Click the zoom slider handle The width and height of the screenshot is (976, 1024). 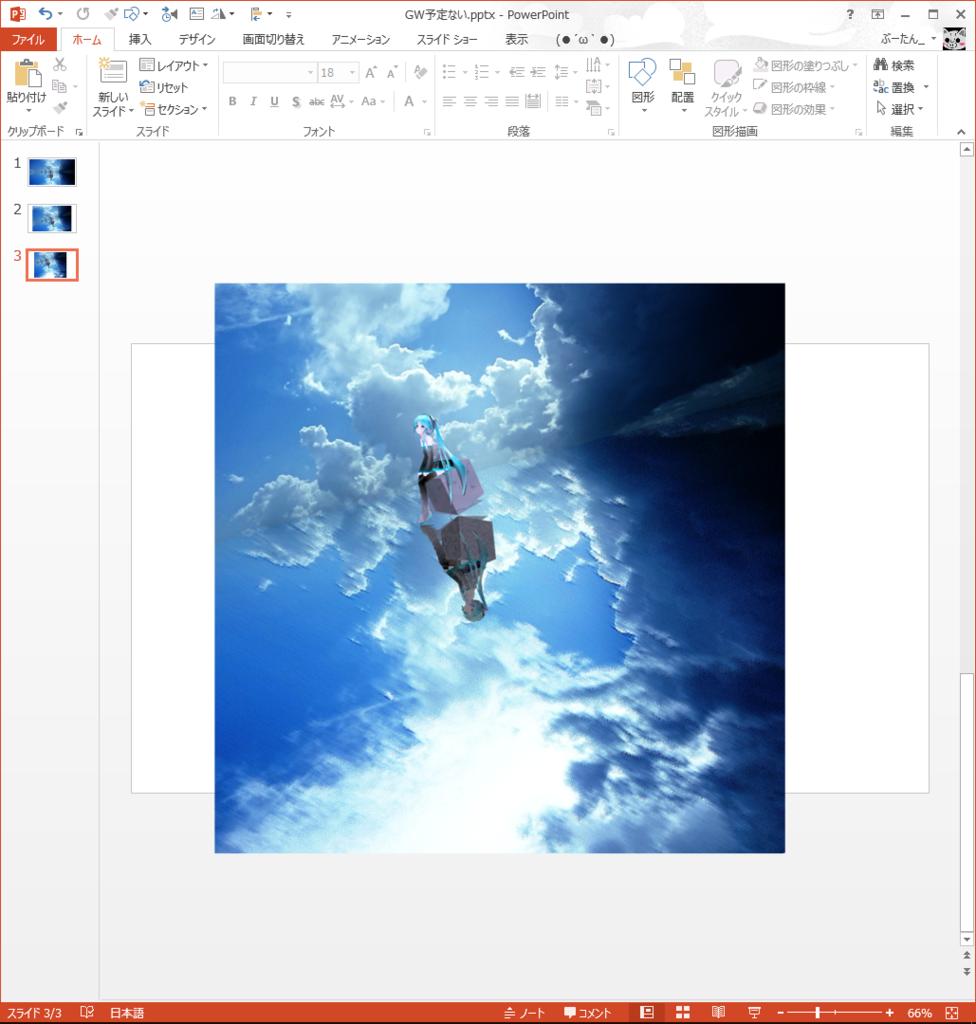817,1012
